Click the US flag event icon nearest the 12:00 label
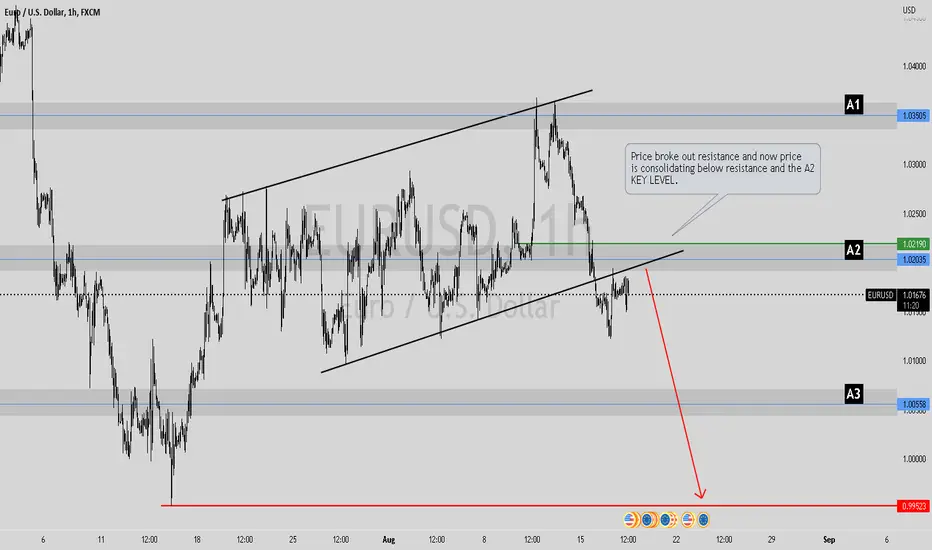This screenshot has height=550, width=932. coord(629,520)
